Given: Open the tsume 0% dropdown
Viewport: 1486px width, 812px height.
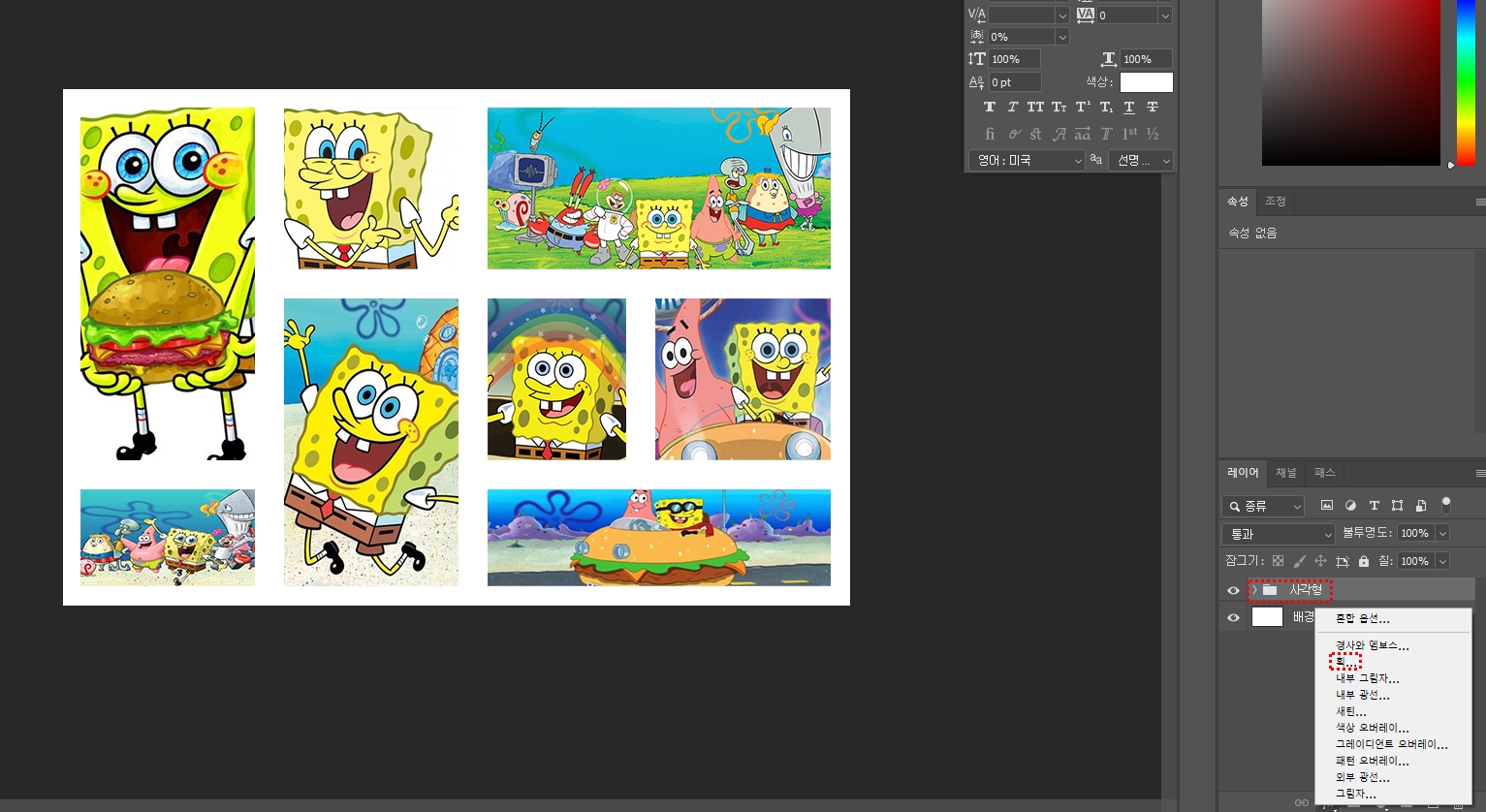Looking at the screenshot, I should tap(1062, 37).
